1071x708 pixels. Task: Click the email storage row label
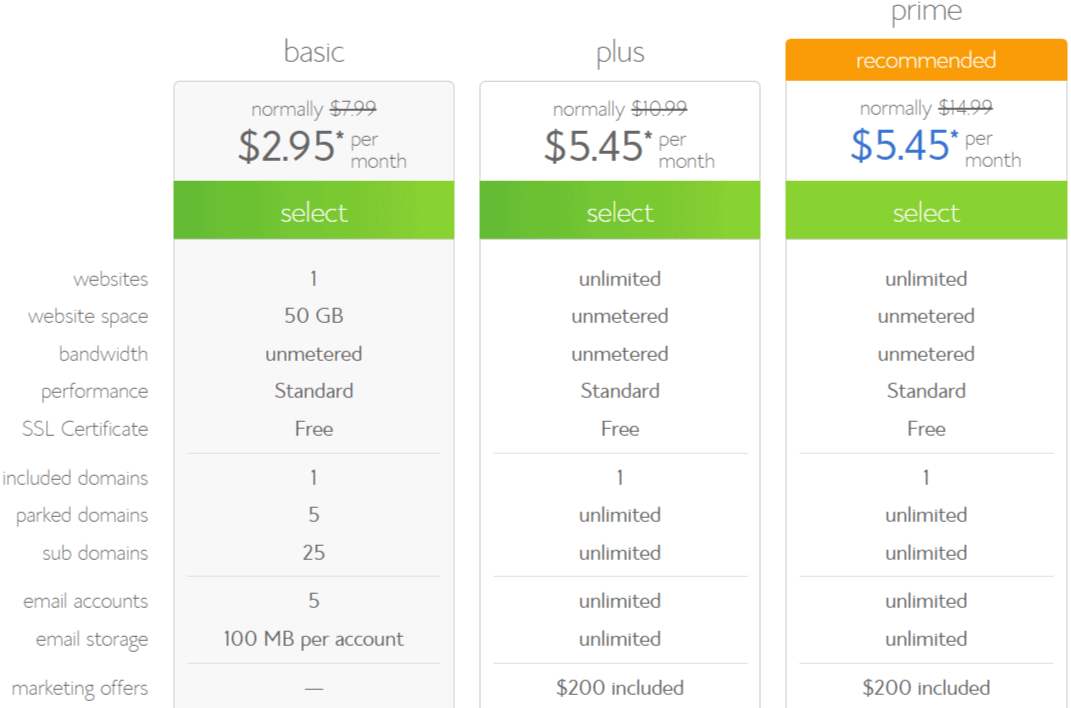tap(92, 640)
